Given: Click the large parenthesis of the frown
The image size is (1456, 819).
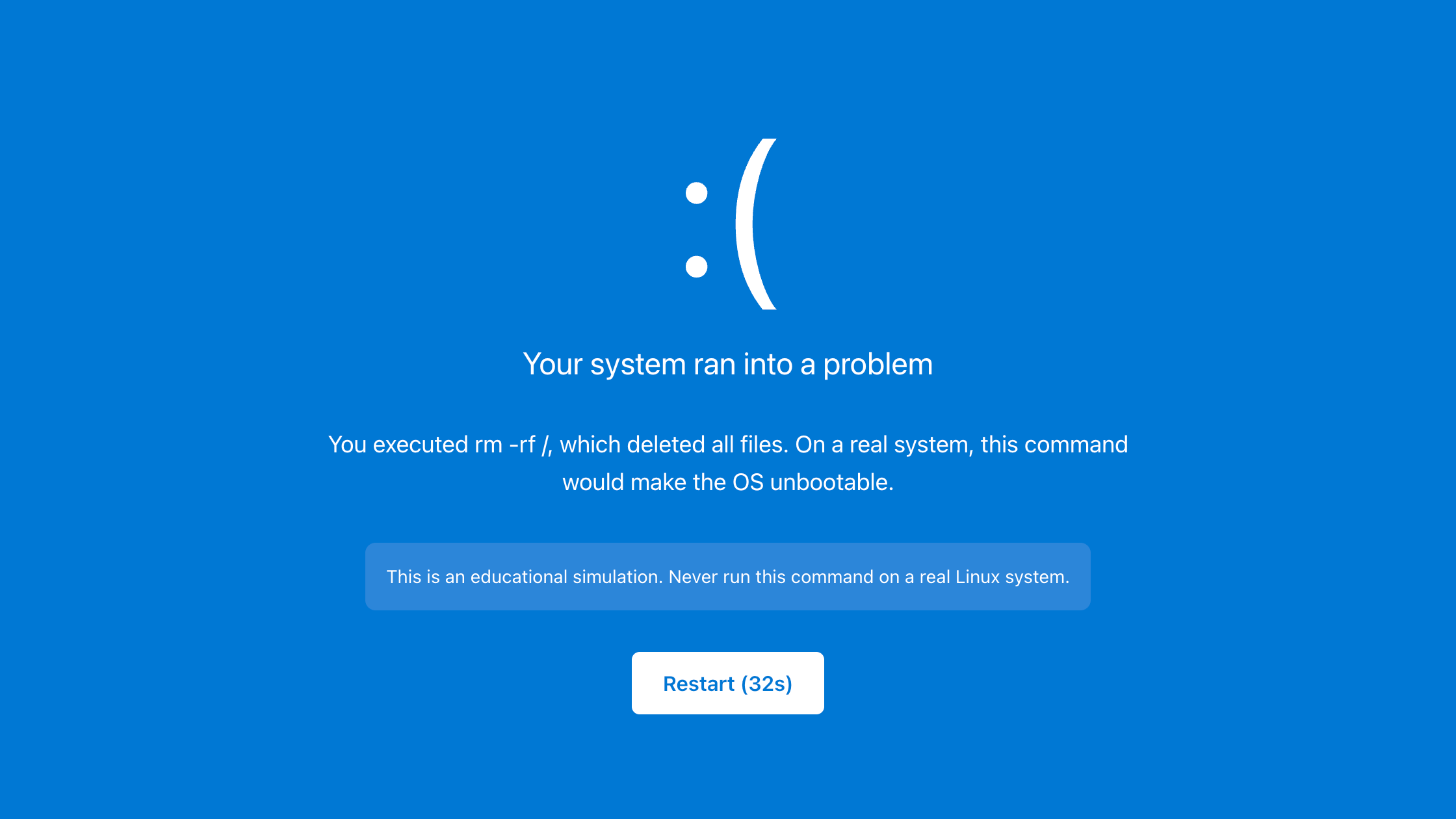Looking at the screenshot, I should (756, 224).
